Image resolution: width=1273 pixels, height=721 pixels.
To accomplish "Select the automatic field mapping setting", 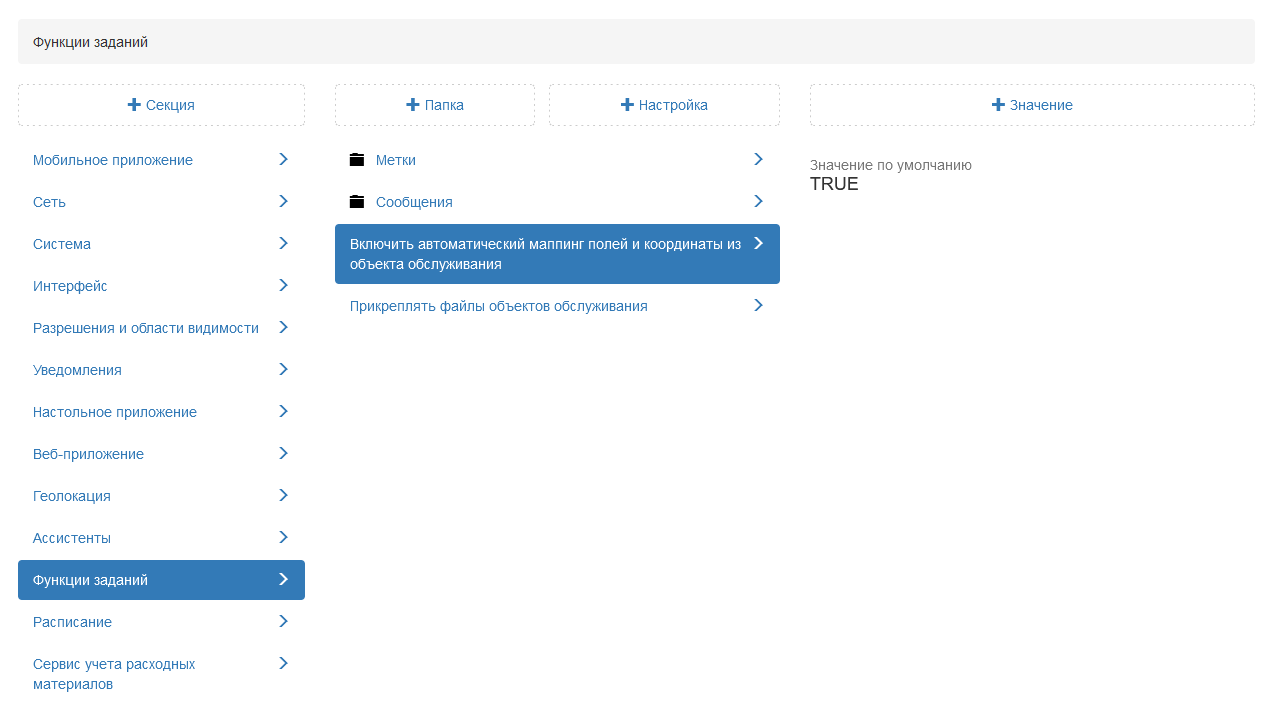I will 545,254.
